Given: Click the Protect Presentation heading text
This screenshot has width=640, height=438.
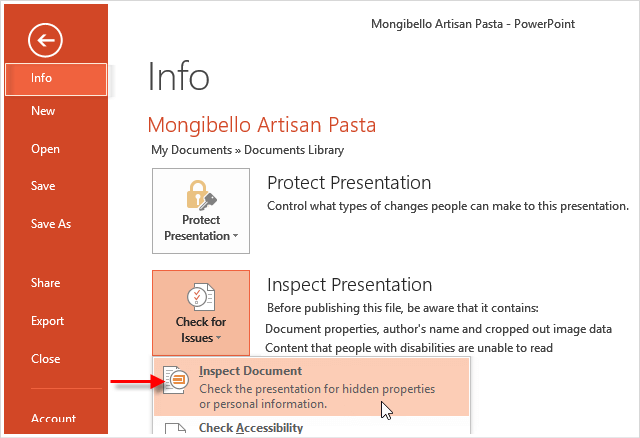Looking at the screenshot, I should click(349, 182).
